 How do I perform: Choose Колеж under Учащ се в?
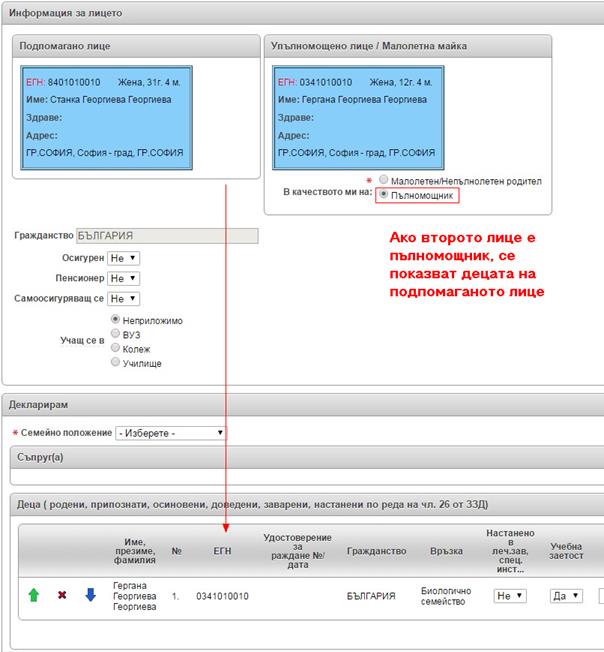tap(115, 348)
